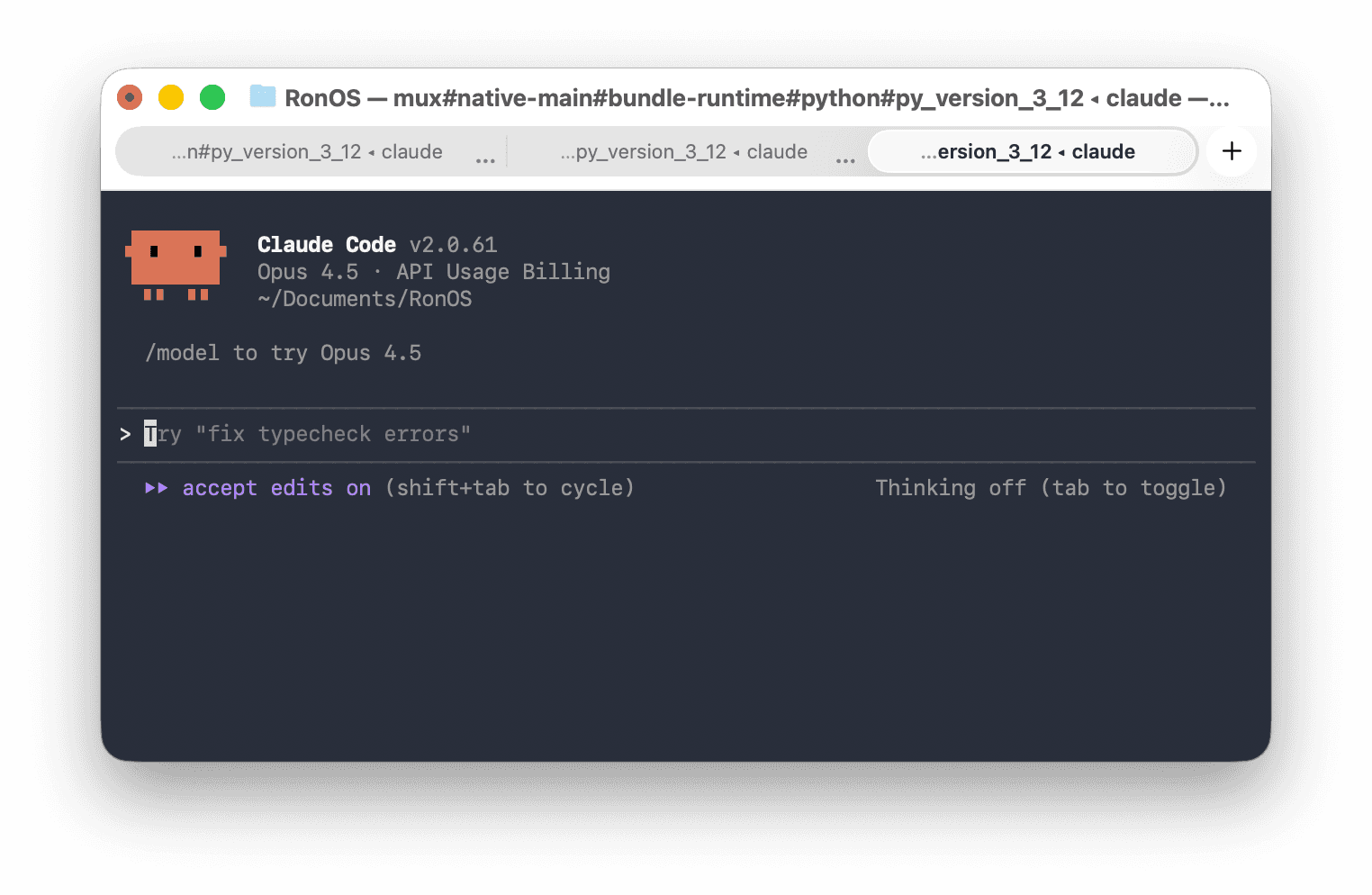Switch to the first claude tab
The height and width of the screenshot is (895, 1372).
click(x=306, y=151)
